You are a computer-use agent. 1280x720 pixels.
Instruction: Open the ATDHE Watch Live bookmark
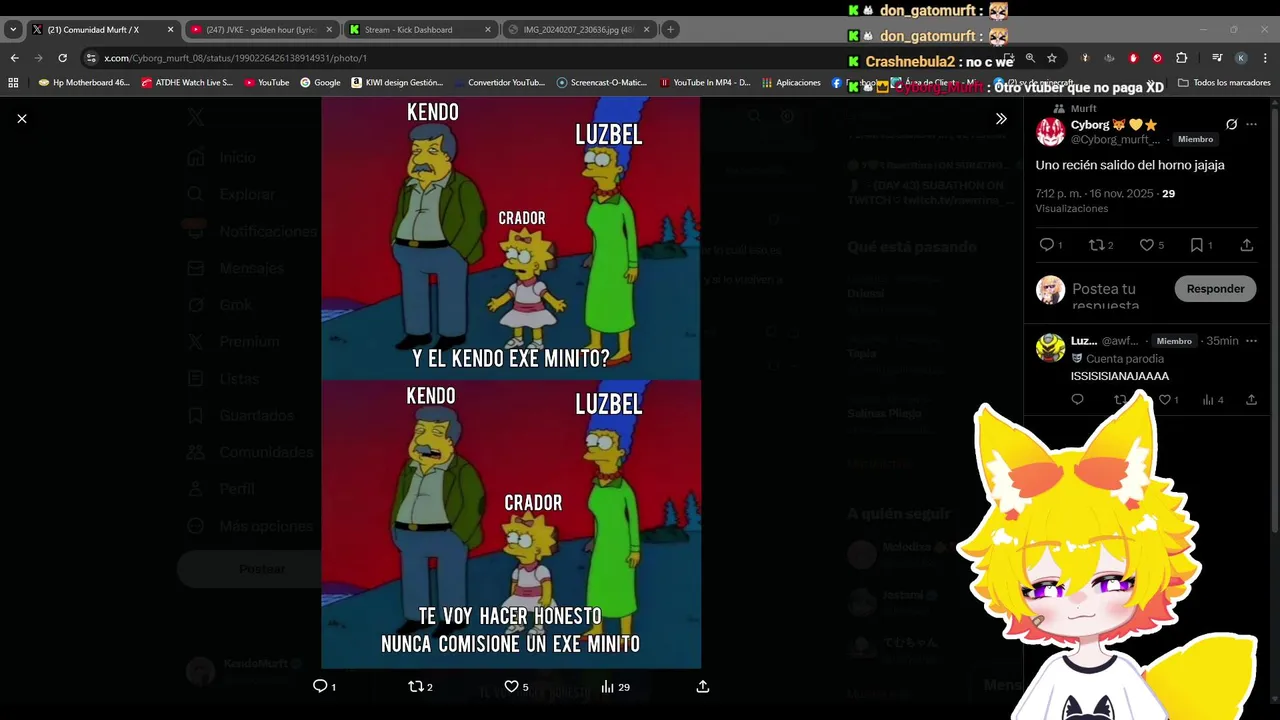tap(187, 83)
